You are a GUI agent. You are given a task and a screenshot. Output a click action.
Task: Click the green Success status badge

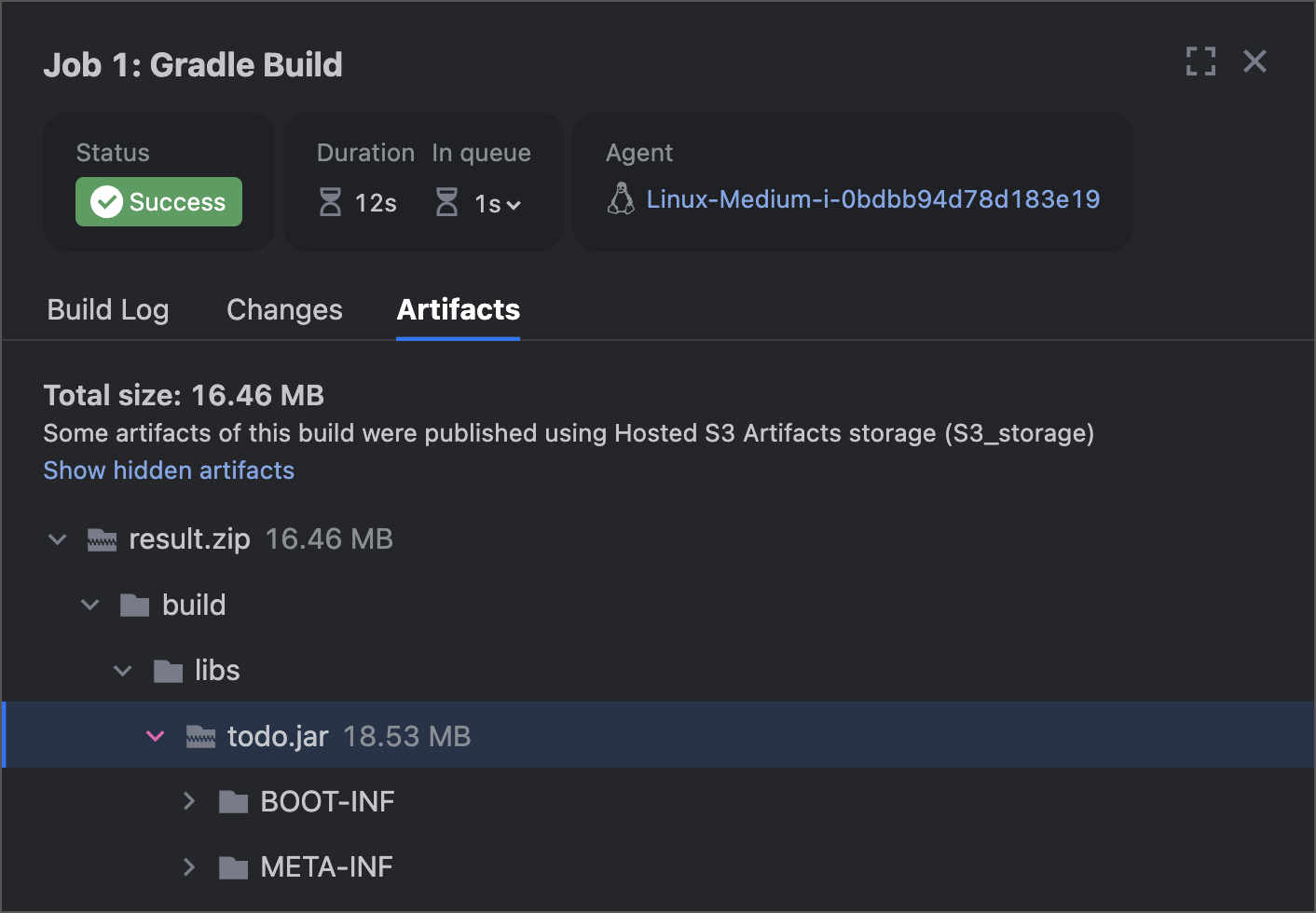click(x=158, y=202)
